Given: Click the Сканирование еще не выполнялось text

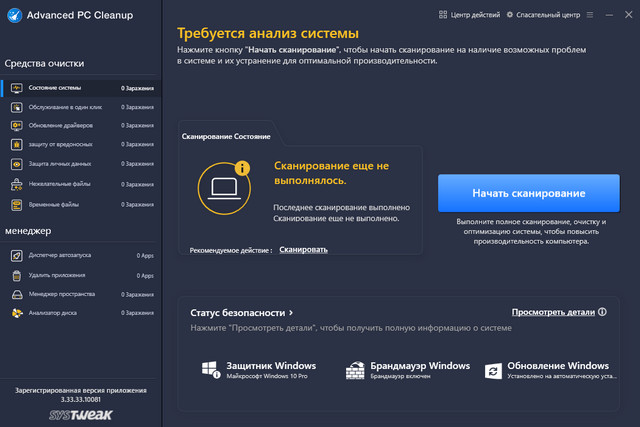Looking at the screenshot, I should pos(331,173).
